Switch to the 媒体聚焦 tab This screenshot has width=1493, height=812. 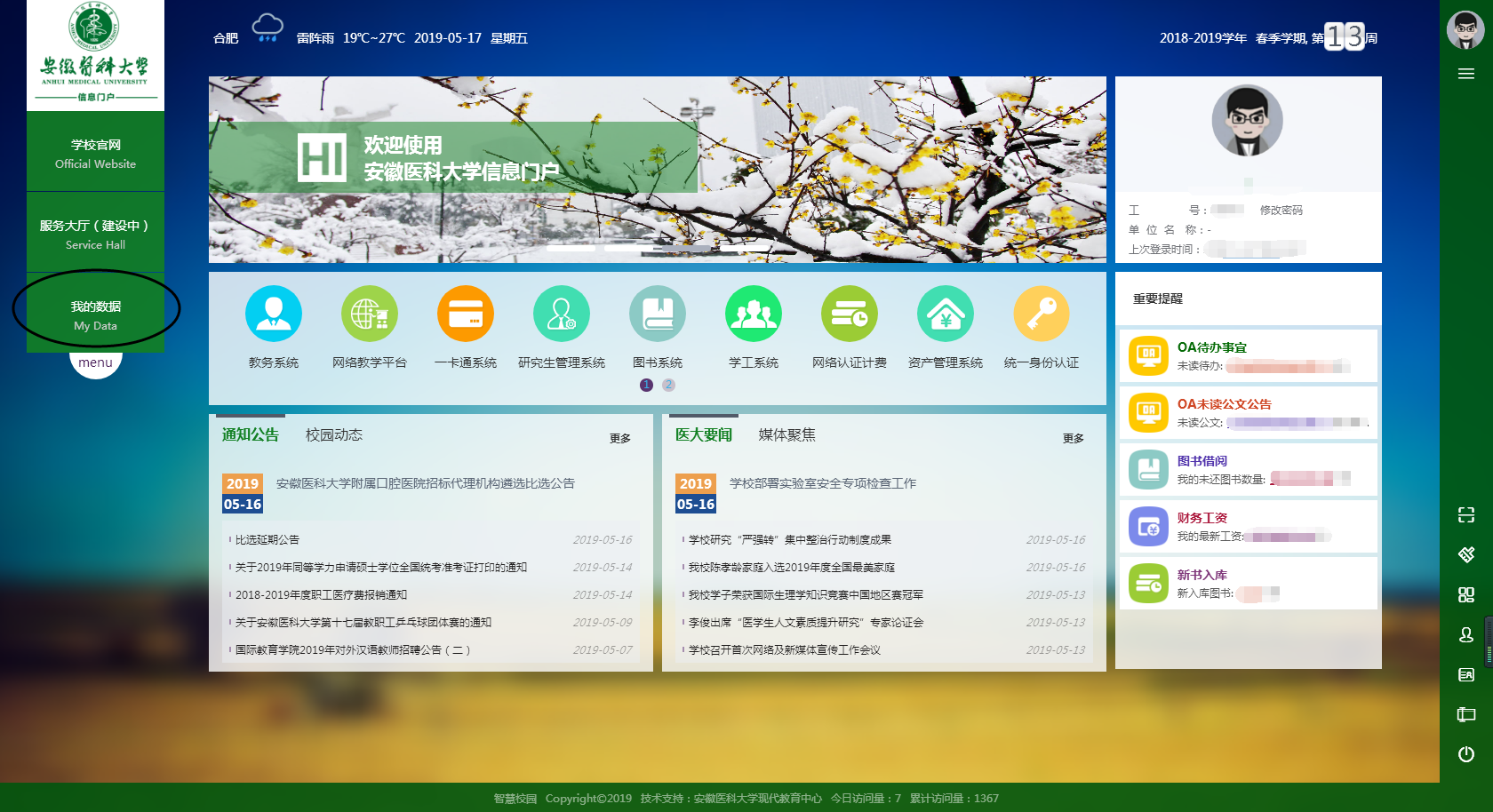point(786,434)
